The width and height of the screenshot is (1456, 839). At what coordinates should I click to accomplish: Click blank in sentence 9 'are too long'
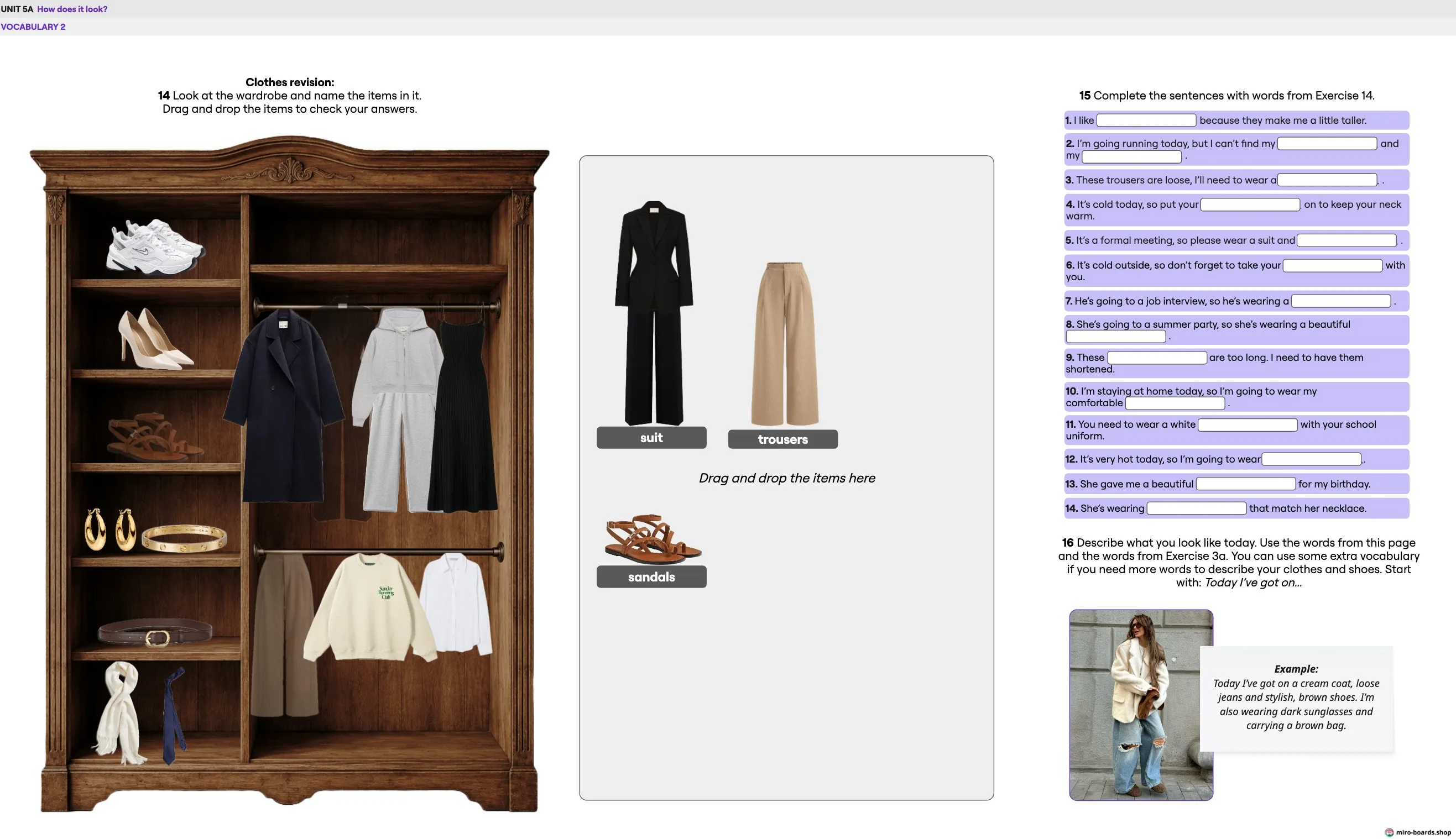pyautogui.click(x=1157, y=358)
